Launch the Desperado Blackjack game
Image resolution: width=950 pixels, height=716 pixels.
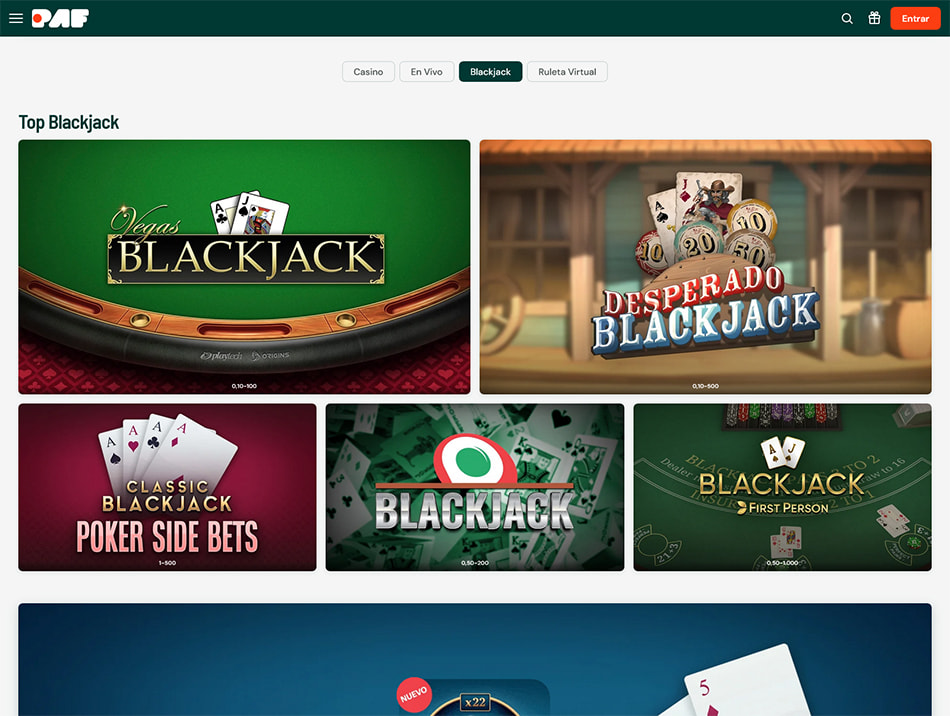[705, 267]
